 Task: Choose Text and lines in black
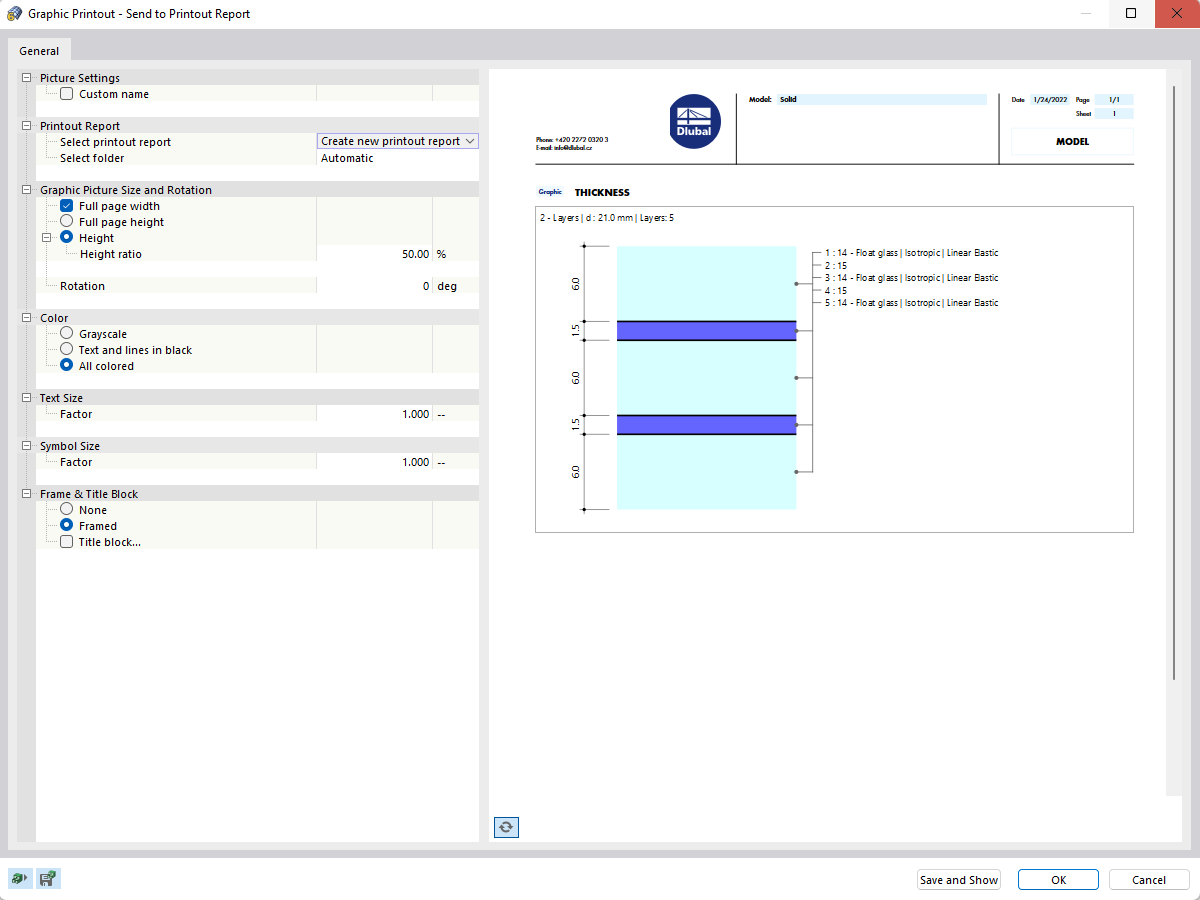(x=66, y=350)
